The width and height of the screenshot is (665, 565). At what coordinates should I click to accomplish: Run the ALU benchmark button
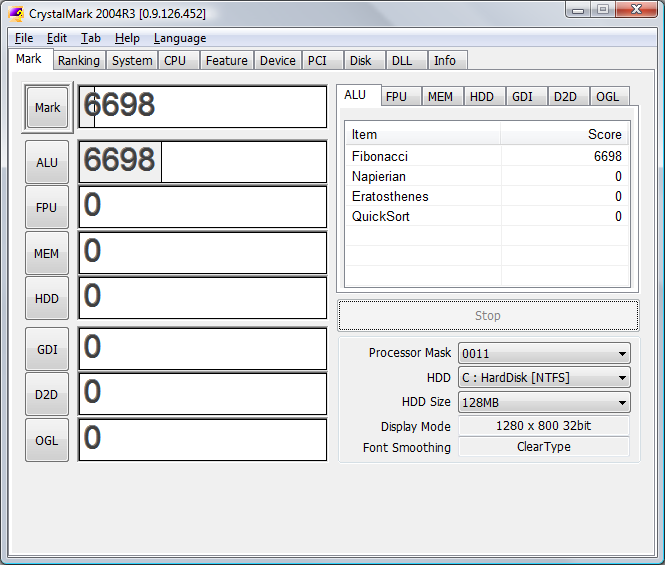(x=47, y=162)
